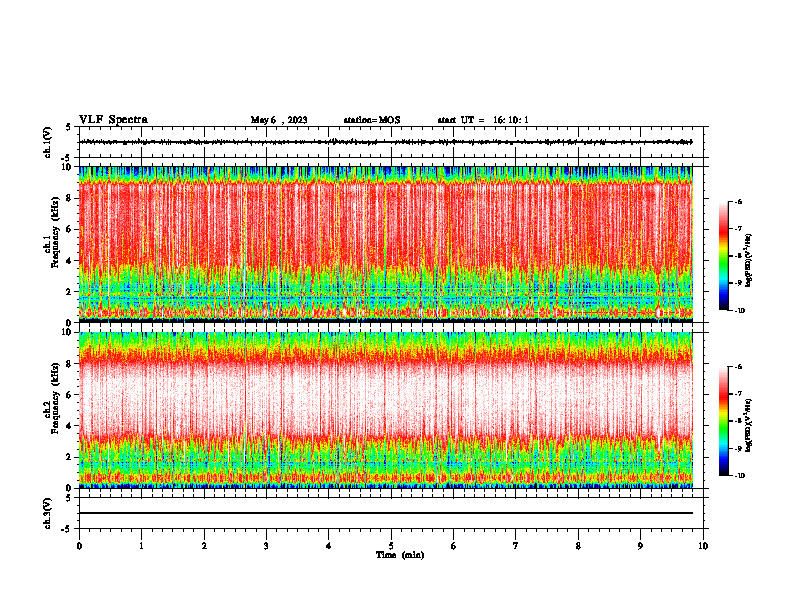The height and width of the screenshot is (612, 792).
Task: Click the "-5" tick on the ch.3(V) axis
Action: (67, 529)
